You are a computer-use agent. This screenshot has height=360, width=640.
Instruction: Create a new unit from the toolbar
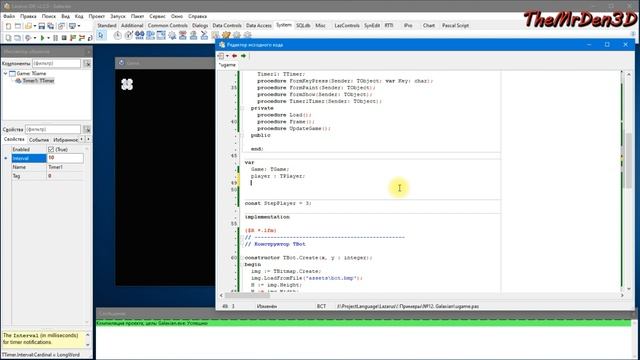point(8,26)
